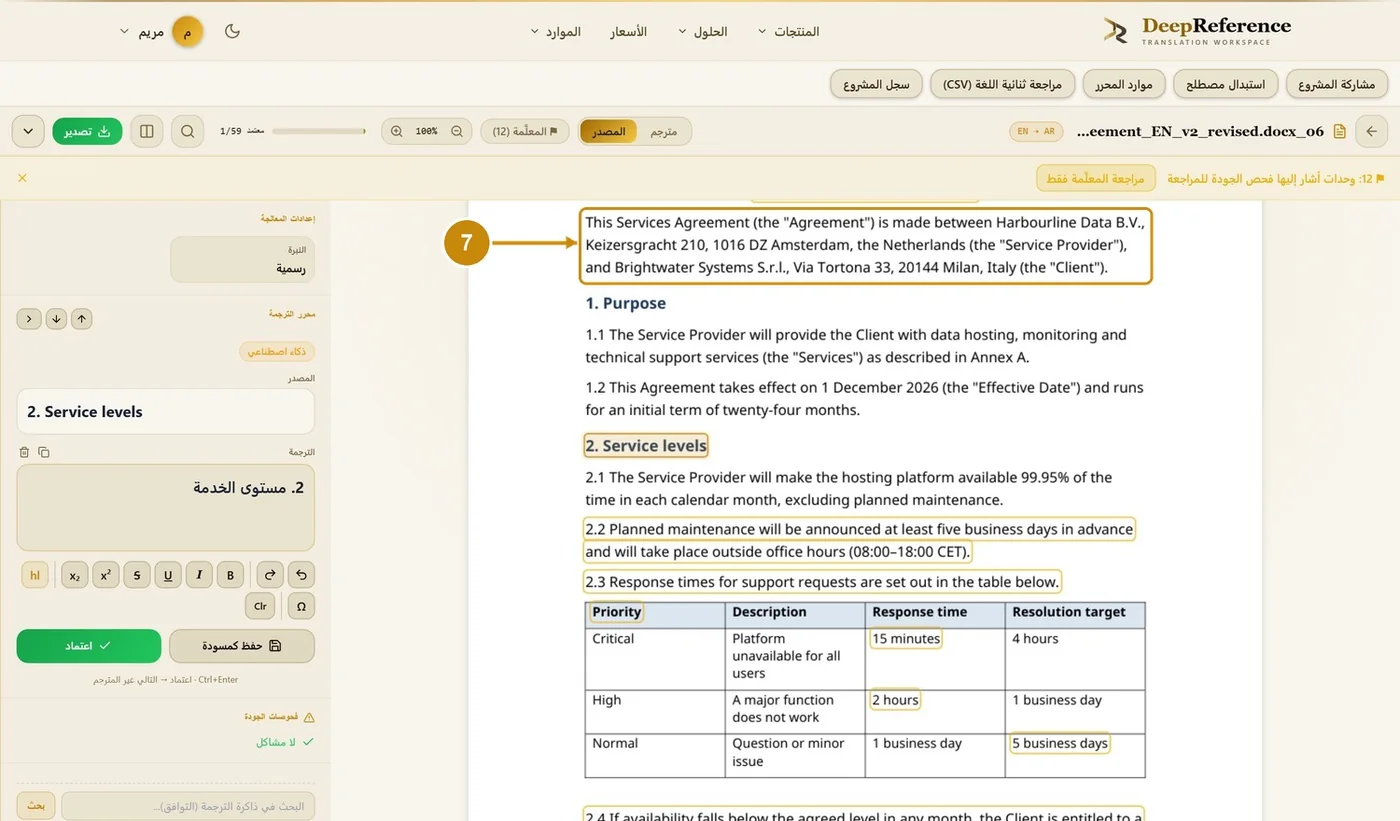Open the مريم user account menu
Screen dimensions: 1400x821
click(x=162, y=32)
